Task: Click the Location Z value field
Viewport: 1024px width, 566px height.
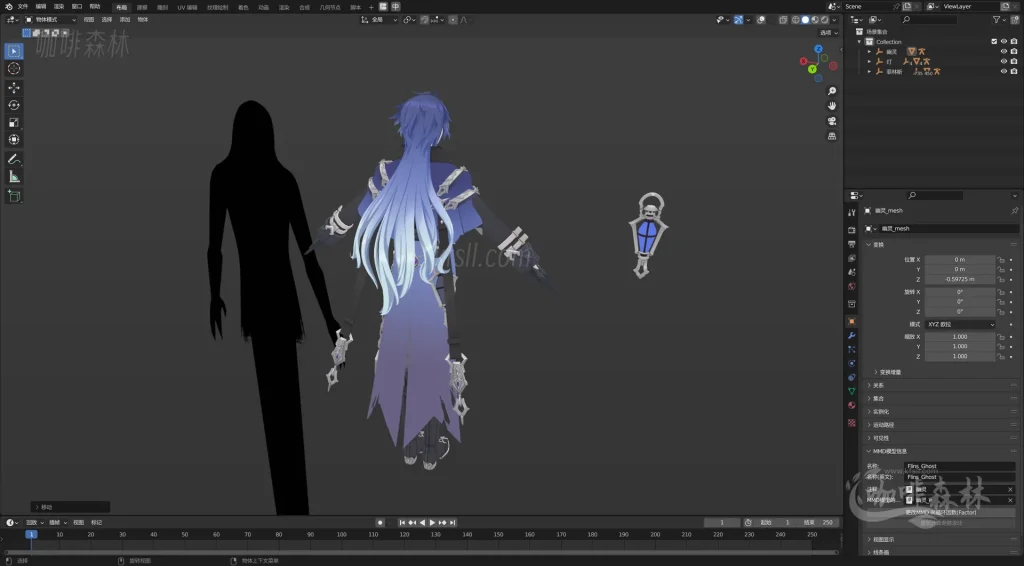Action: point(959,279)
